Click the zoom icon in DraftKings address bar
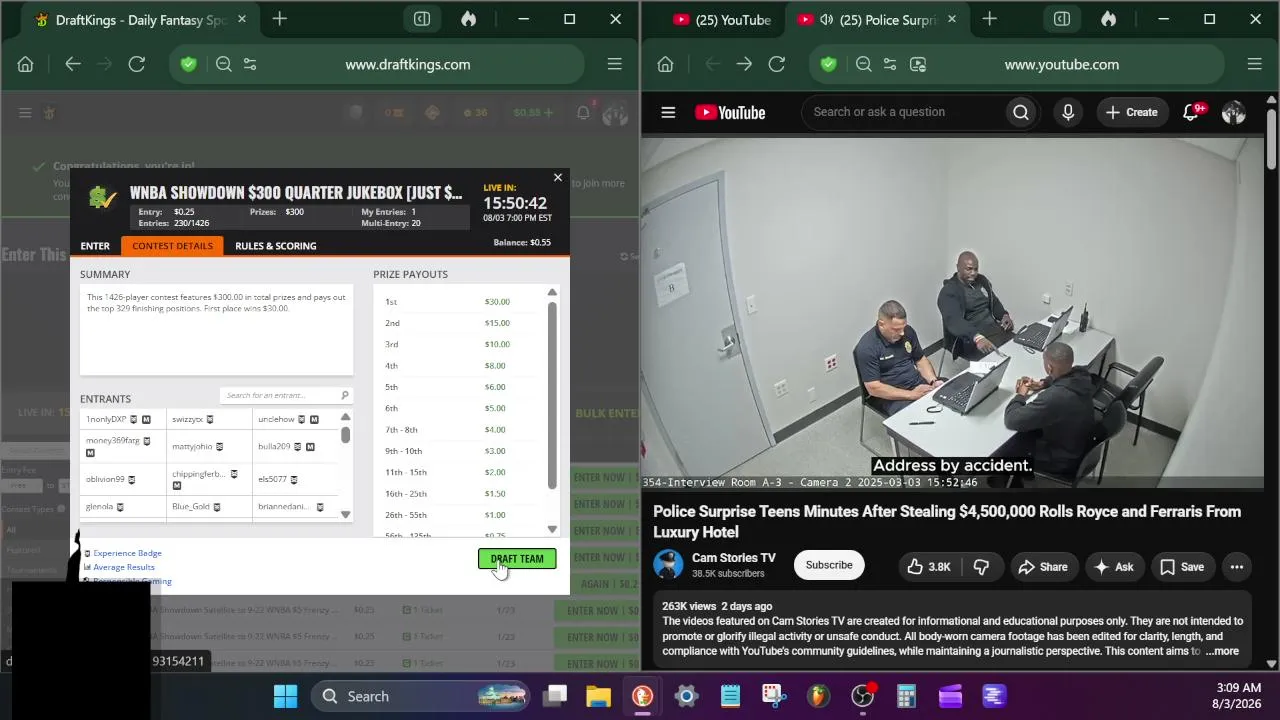 click(224, 64)
